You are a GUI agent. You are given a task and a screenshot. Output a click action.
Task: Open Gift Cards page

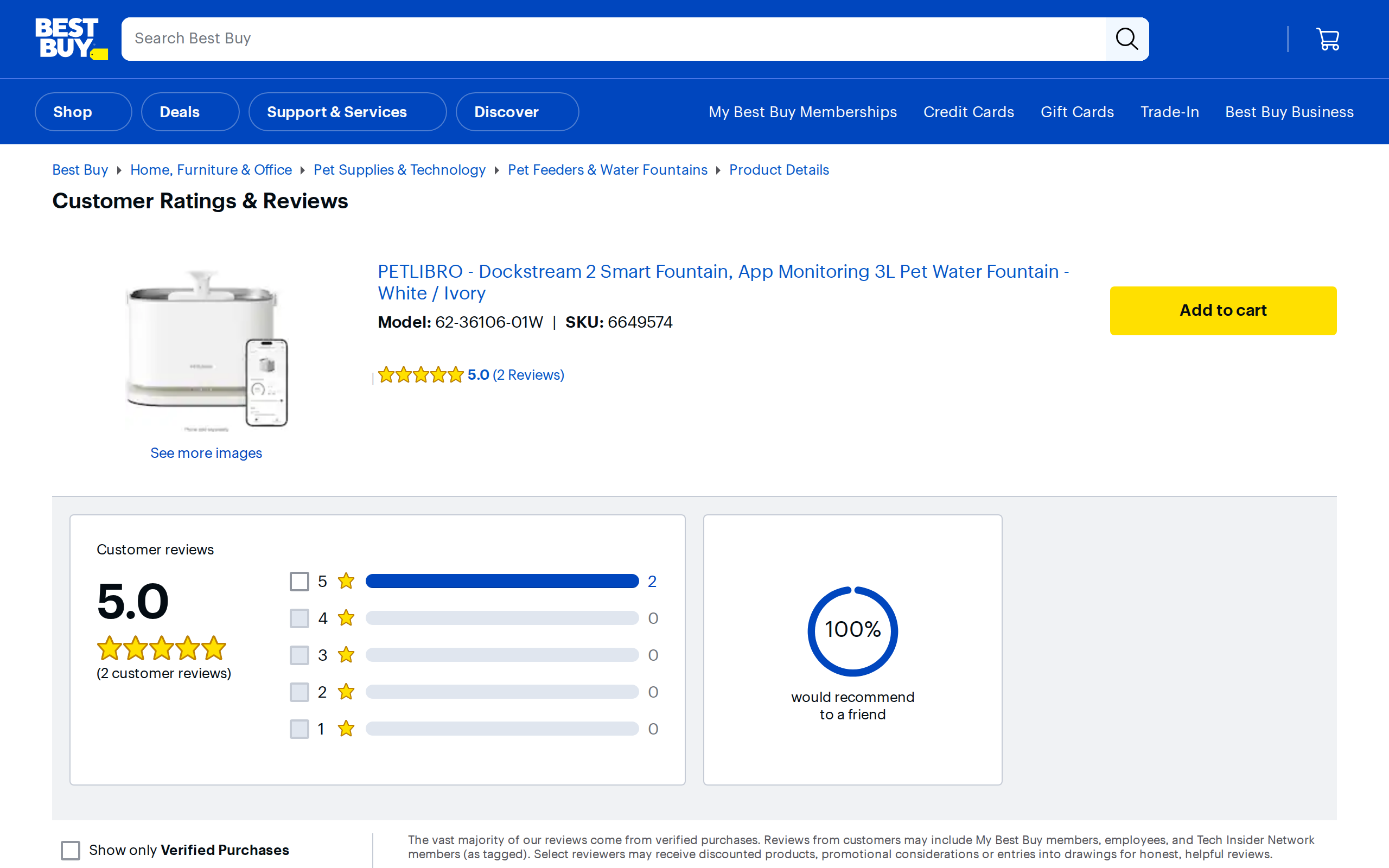point(1077,112)
